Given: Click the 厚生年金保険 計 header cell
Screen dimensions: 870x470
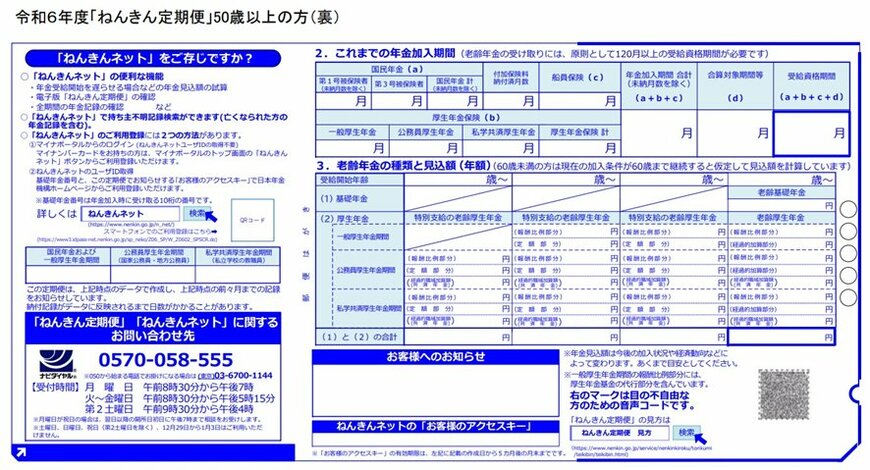Looking at the screenshot, I should (x=579, y=132).
